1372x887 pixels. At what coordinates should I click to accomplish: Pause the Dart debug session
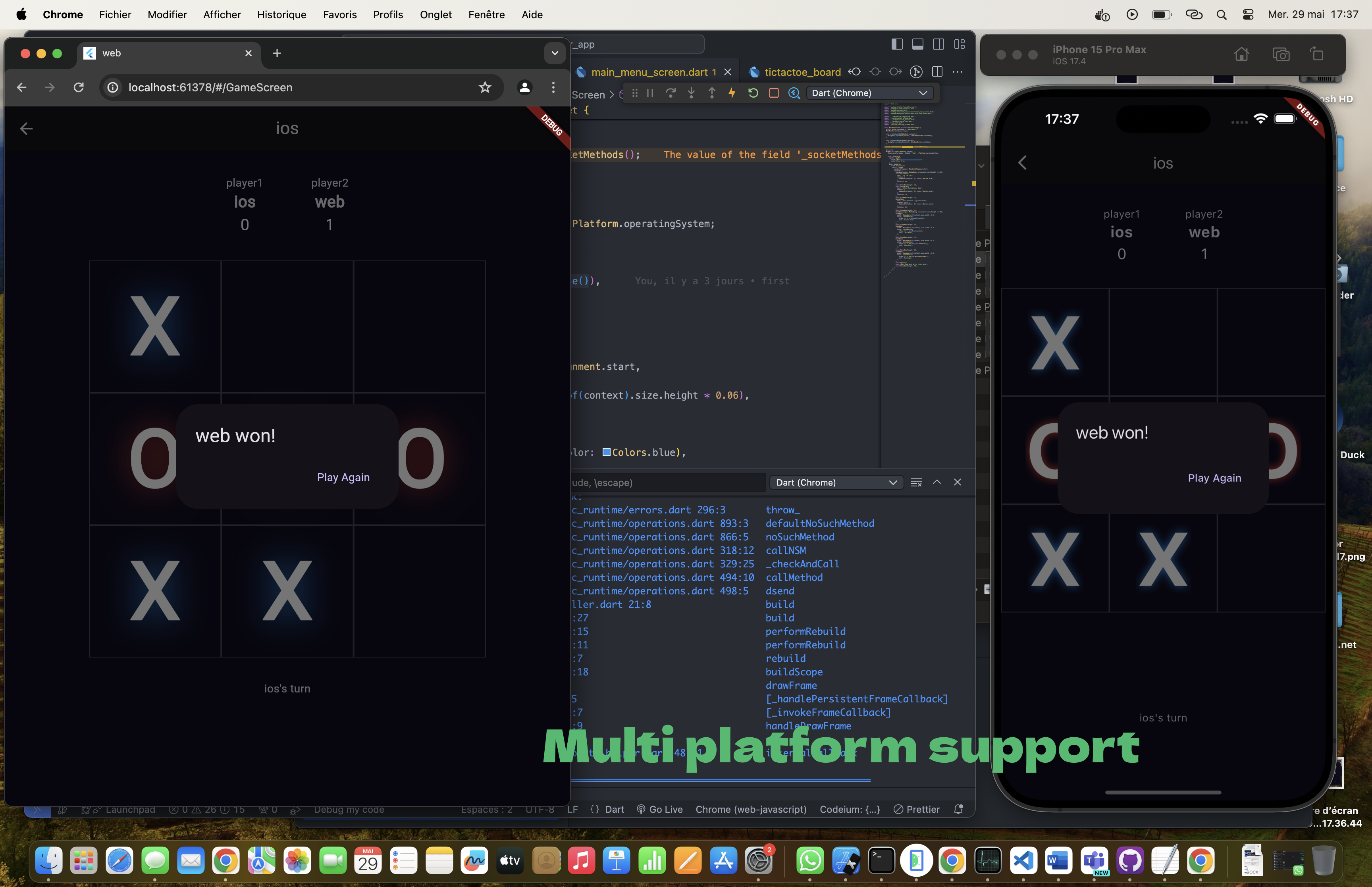click(650, 93)
